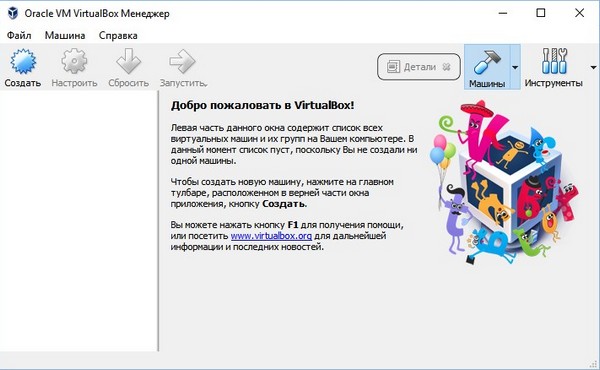Viewport: 600px width, 370px height.
Task: Open the Справка menu
Action: [118, 36]
